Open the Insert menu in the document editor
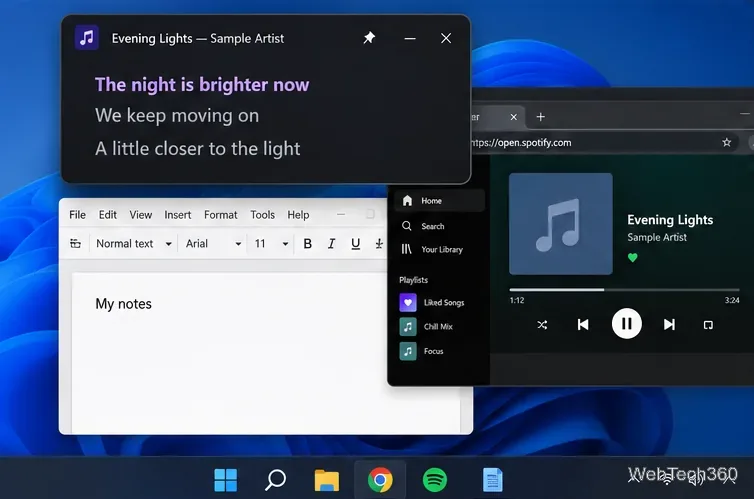The image size is (754, 499). coord(177,215)
